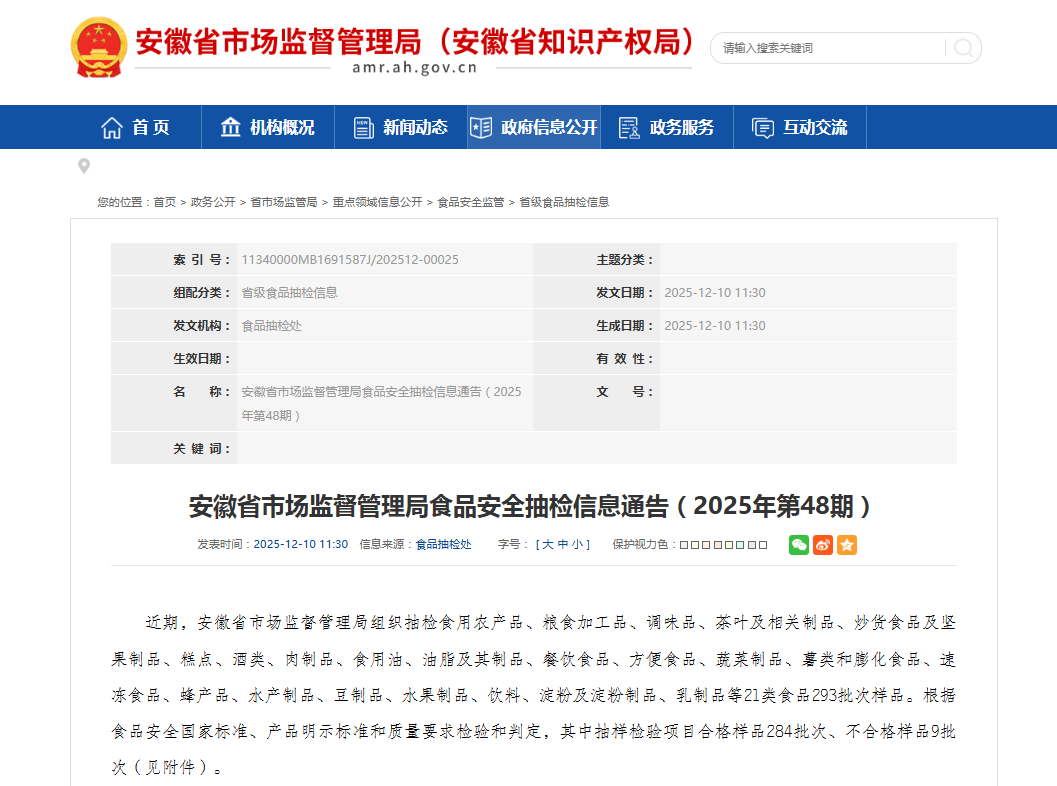Screen dimensions: 1057x786
Task: Open 首页 home tab in navigation
Action: (x=136, y=127)
